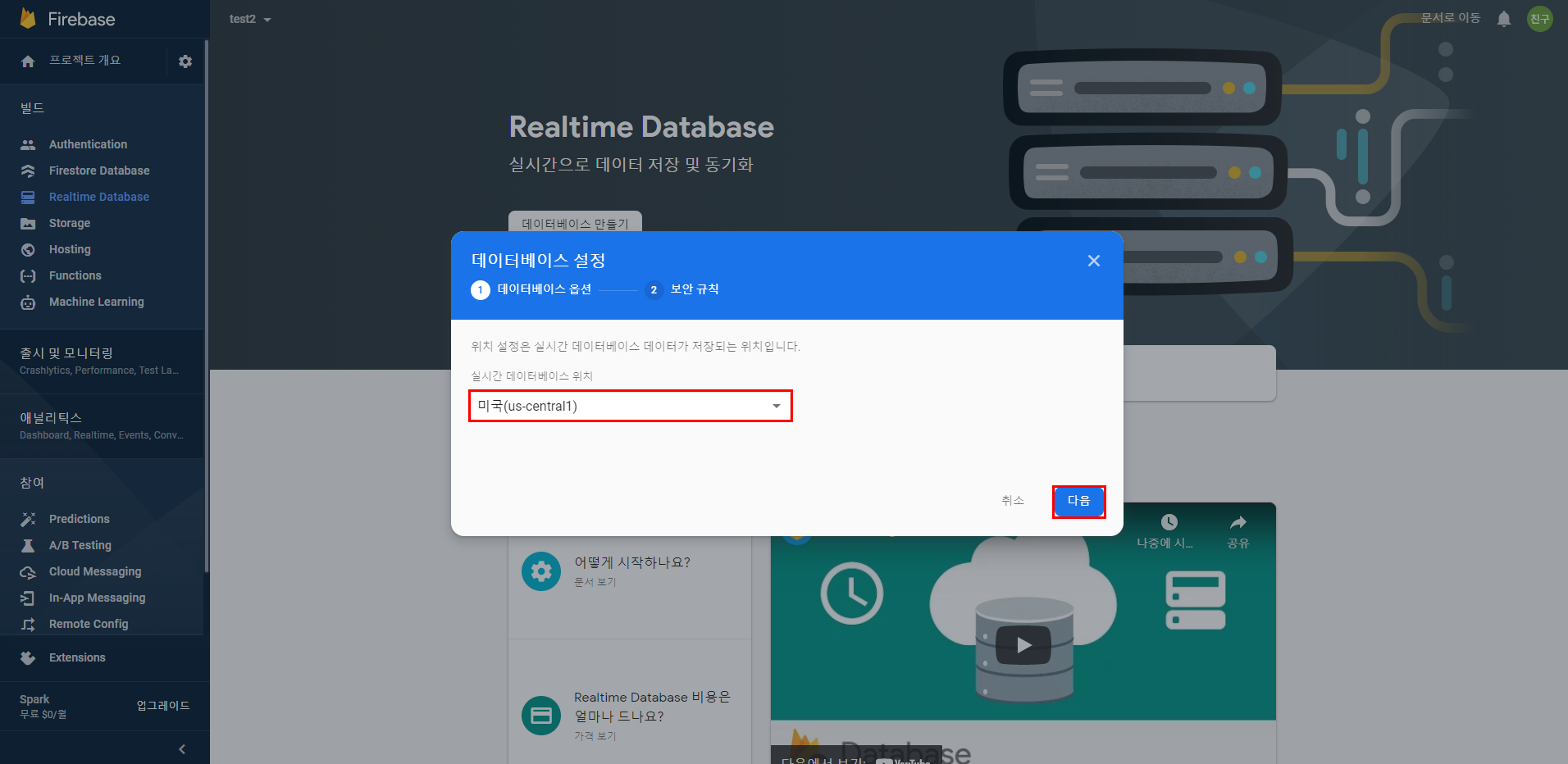Image resolution: width=1568 pixels, height=764 pixels.
Task: Click the Hosting globe icon
Action: (28, 249)
